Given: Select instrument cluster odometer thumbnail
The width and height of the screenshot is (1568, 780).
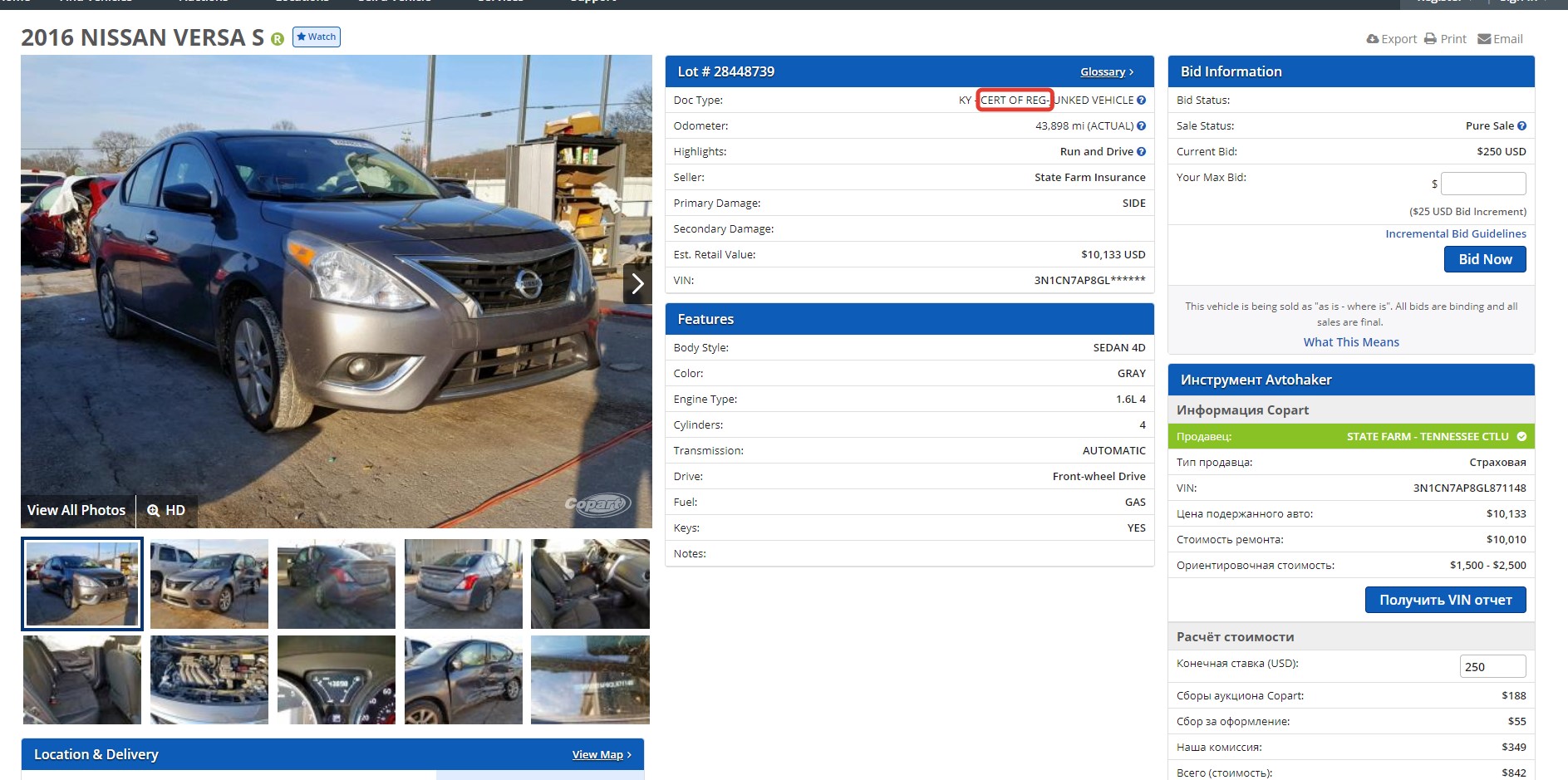Looking at the screenshot, I should (x=337, y=680).
